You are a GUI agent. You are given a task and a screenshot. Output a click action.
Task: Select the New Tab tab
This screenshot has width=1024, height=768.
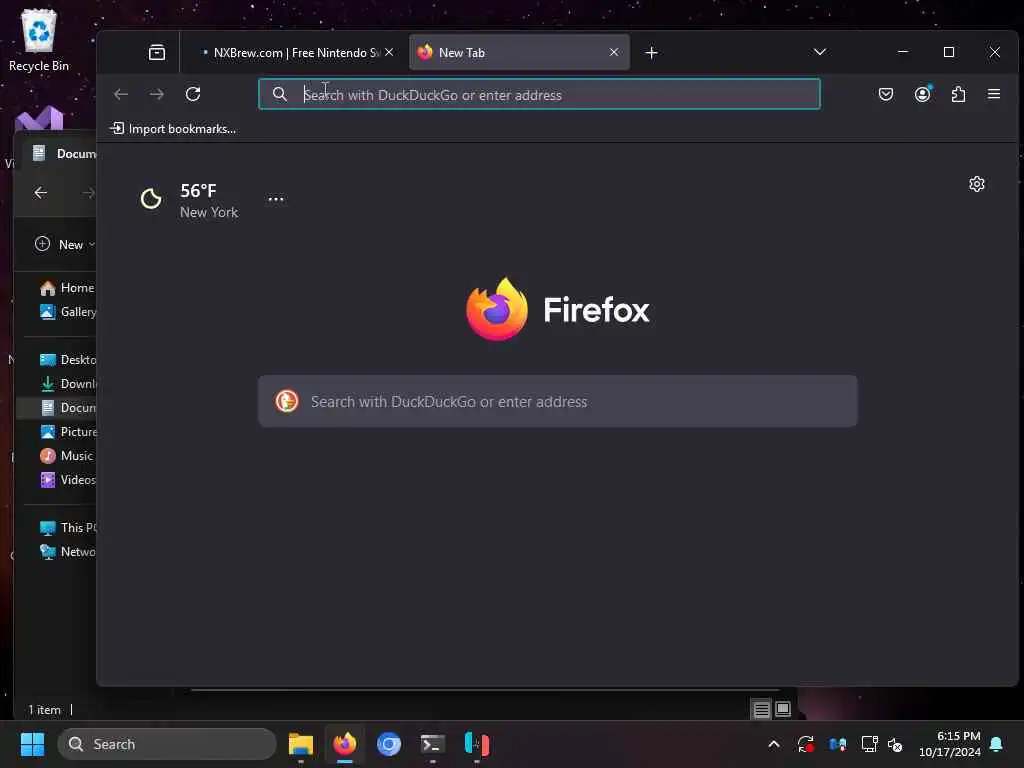click(x=519, y=52)
